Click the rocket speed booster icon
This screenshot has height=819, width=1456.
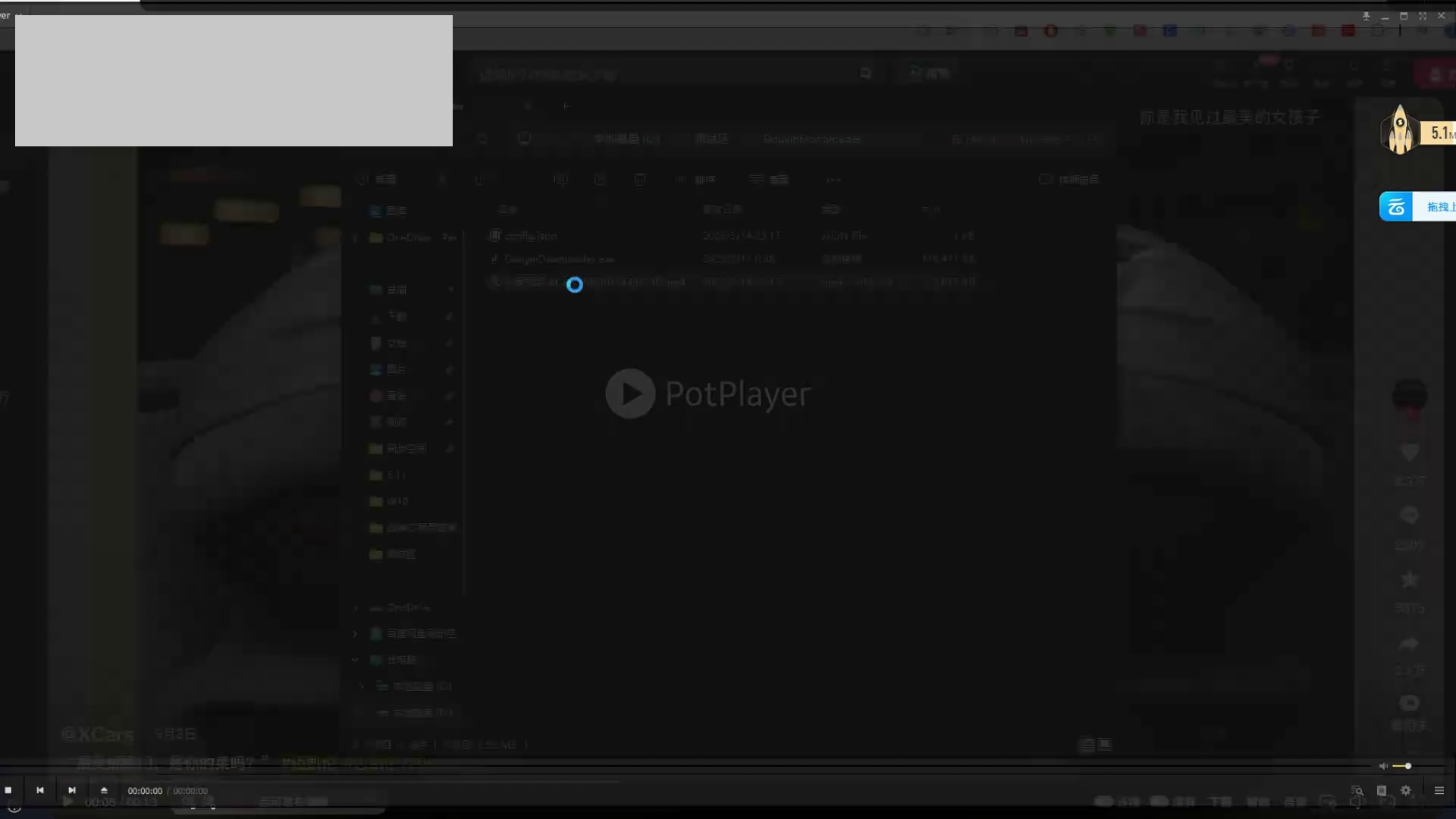(x=1400, y=130)
